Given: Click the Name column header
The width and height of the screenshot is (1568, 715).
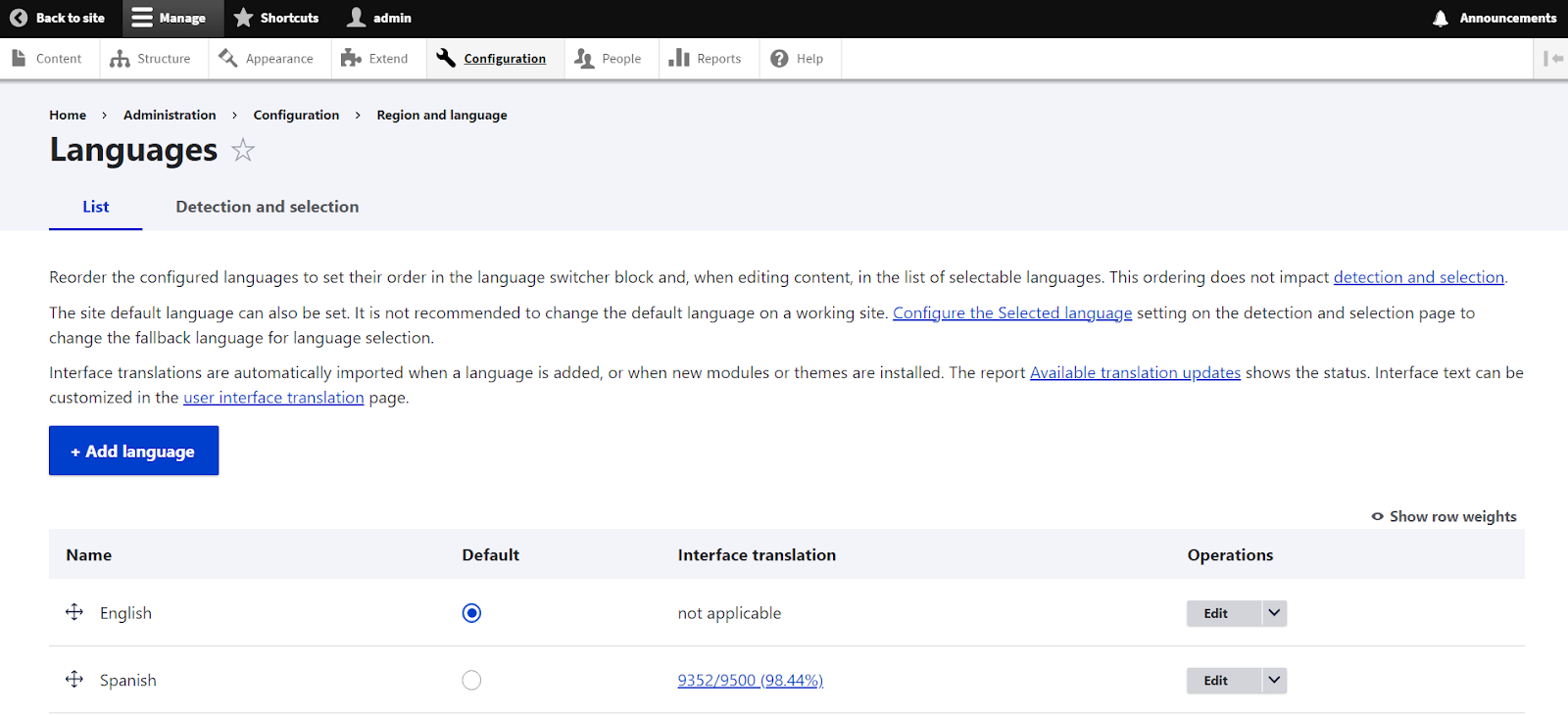Looking at the screenshot, I should pyautogui.click(x=89, y=554).
